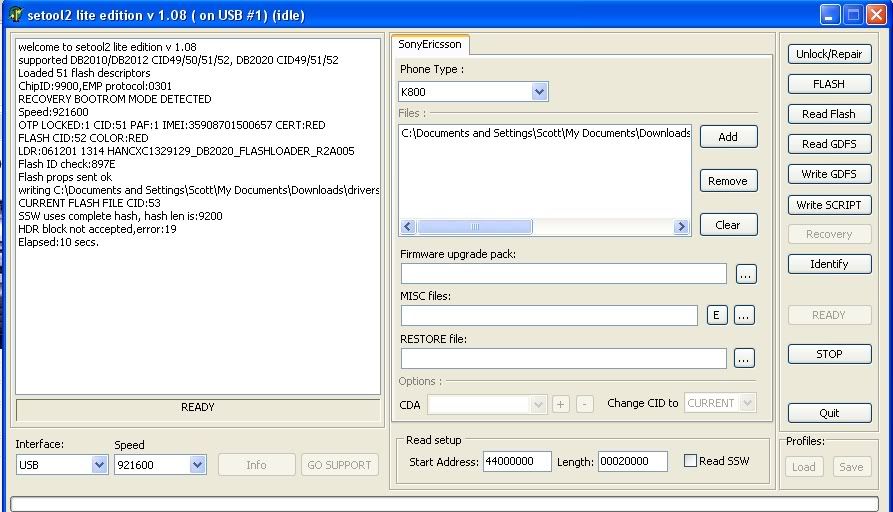Browse for MISC files
Screen dimensions: 893x512
(744, 315)
